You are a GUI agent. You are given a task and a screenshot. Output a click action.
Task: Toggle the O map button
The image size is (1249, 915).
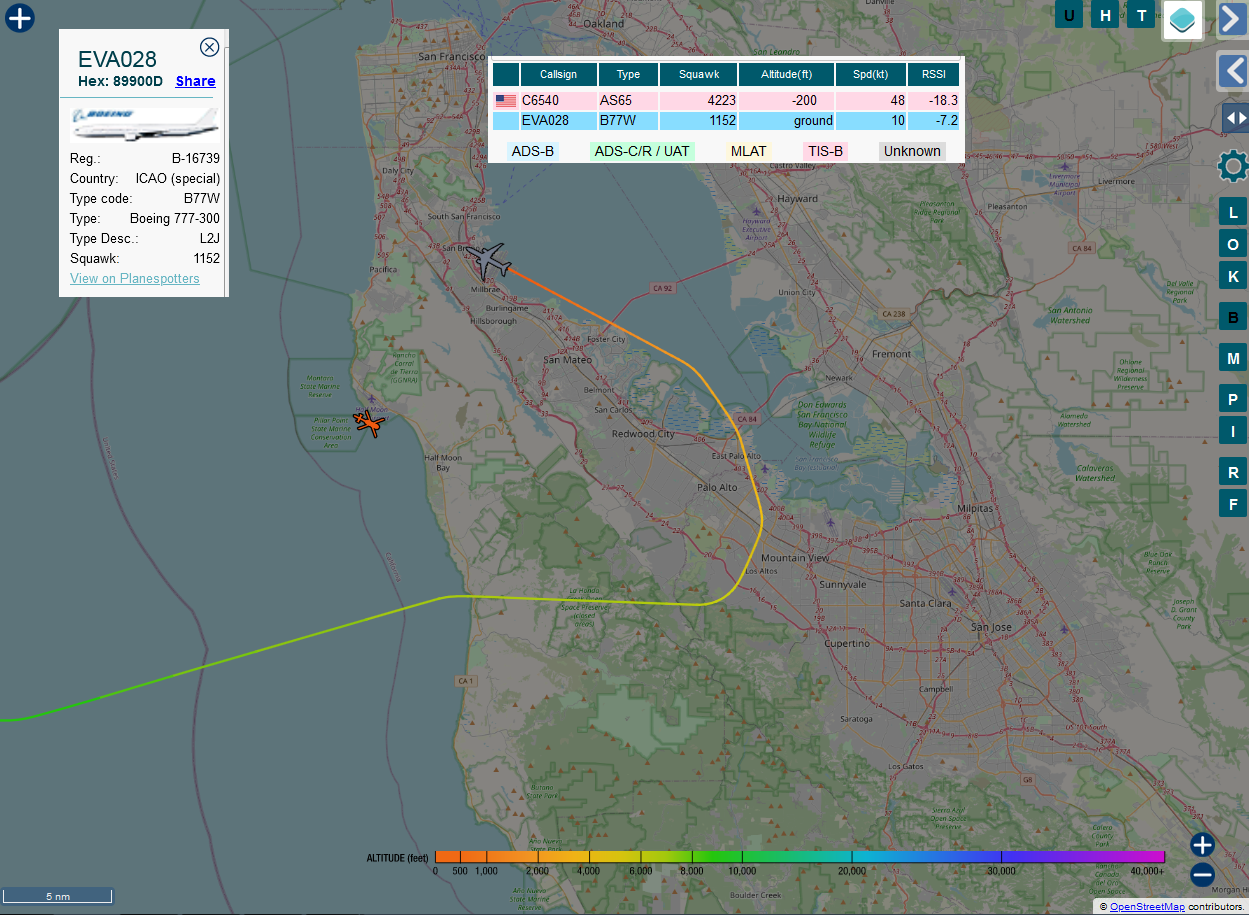[x=1233, y=245]
